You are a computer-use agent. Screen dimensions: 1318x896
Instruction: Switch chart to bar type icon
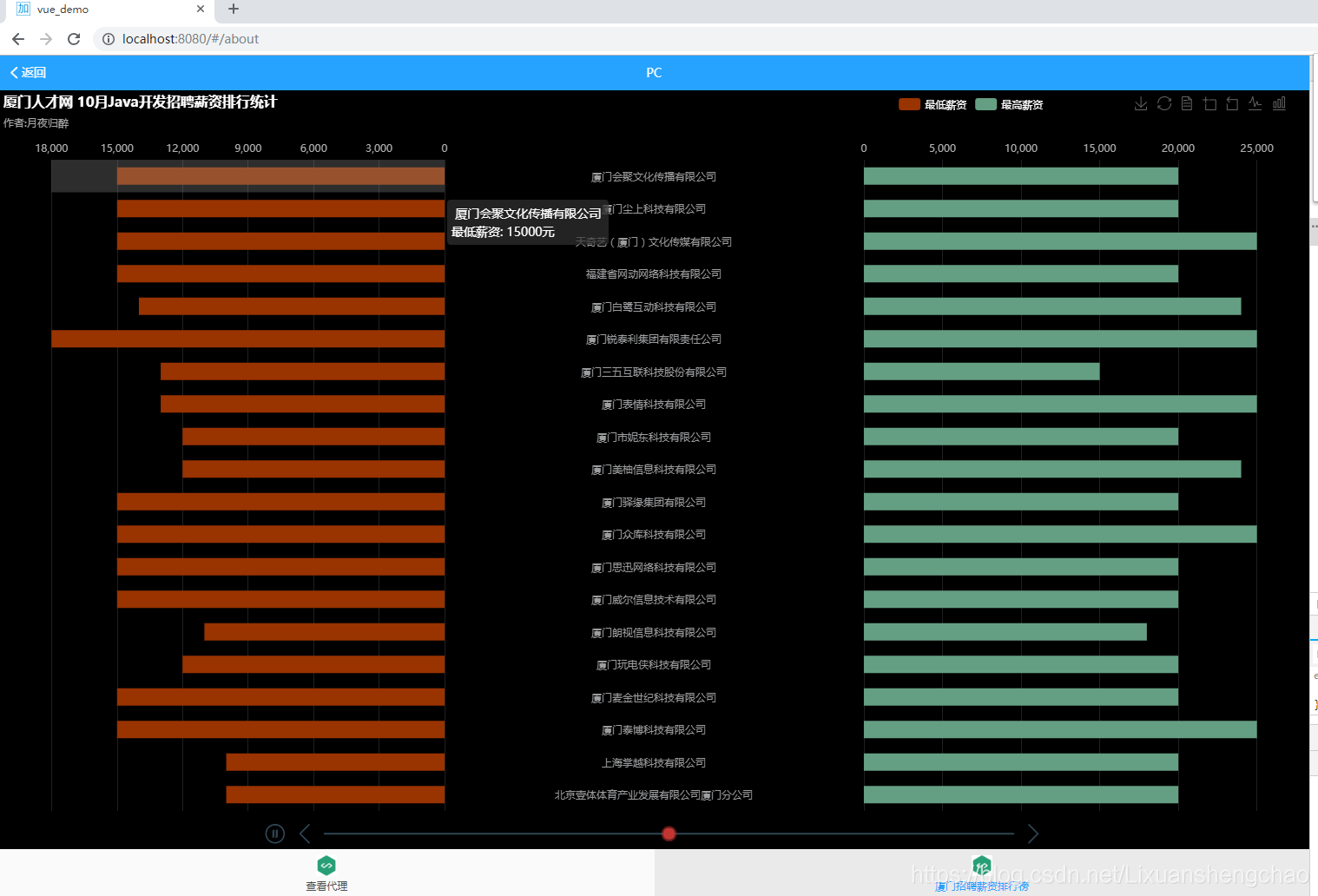pyautogui.click(x=1279, y=104)
